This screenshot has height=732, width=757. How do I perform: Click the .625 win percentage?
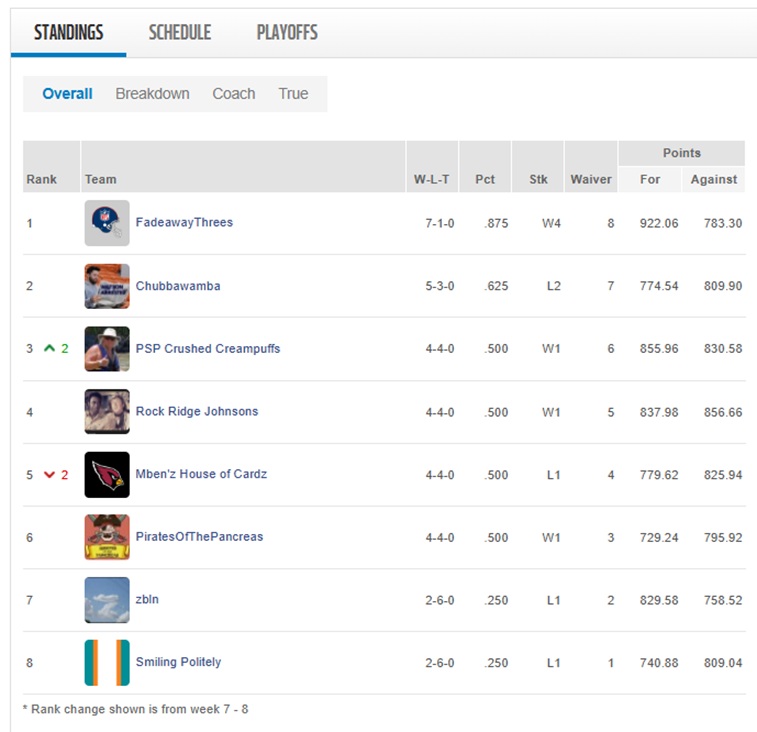496,286
